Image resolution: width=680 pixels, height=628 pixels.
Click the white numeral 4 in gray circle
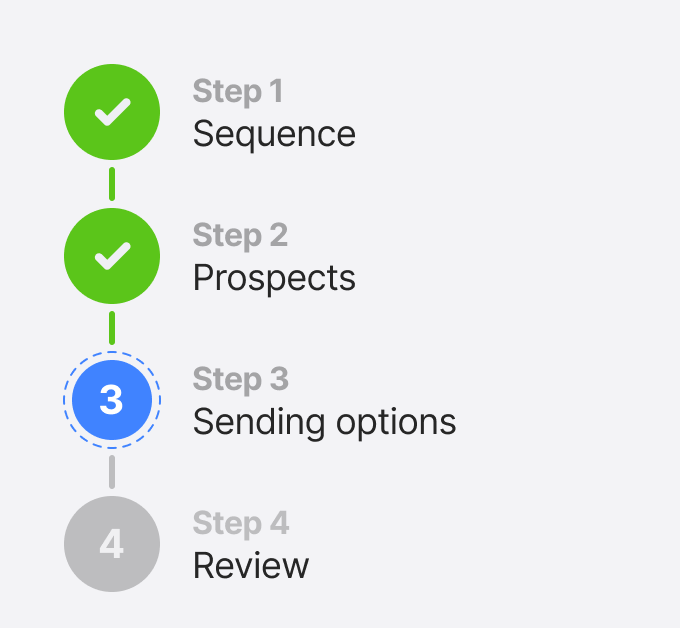pyautogui.click(x=111, y=544)
